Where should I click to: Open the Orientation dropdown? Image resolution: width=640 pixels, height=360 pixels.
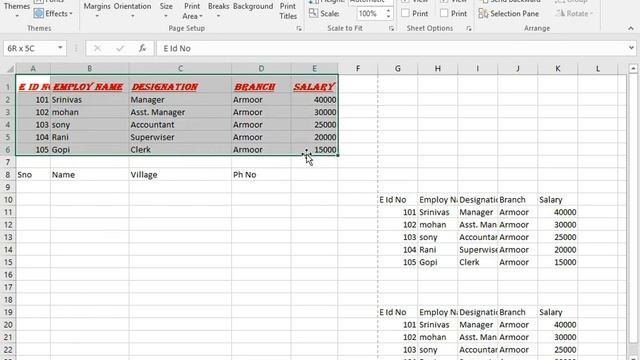click(132, 10)
